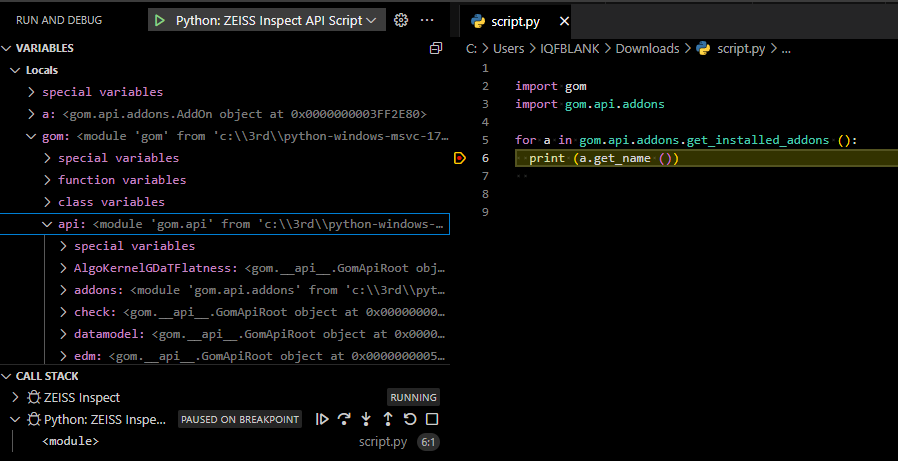The height and width of the screenshot is (461, 898).
Task: Collapse the Locals variables group
Action: [15, 70]
